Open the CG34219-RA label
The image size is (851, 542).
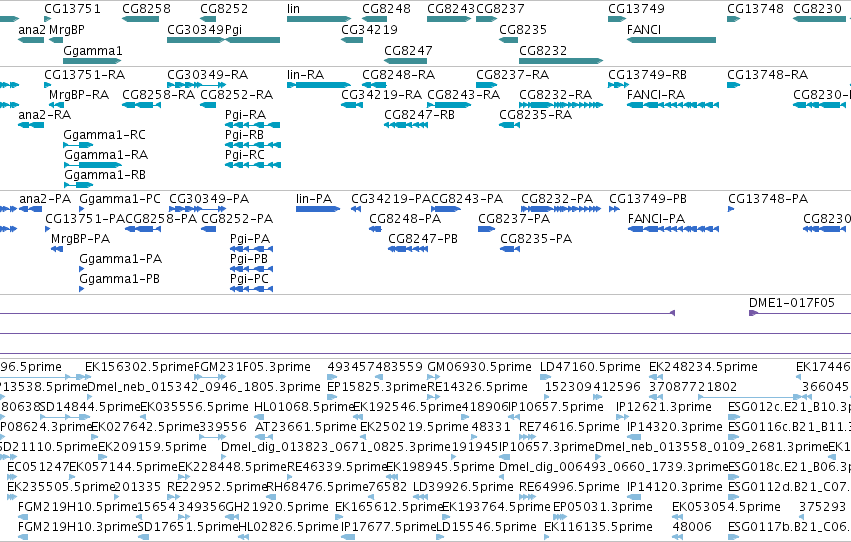pyautogui.click(x=382, y=95)
